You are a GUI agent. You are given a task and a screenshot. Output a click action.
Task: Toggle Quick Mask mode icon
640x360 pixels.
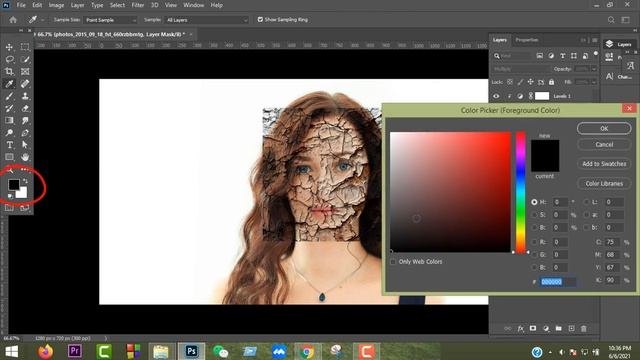pyautogui.click(x=9, y=208)
